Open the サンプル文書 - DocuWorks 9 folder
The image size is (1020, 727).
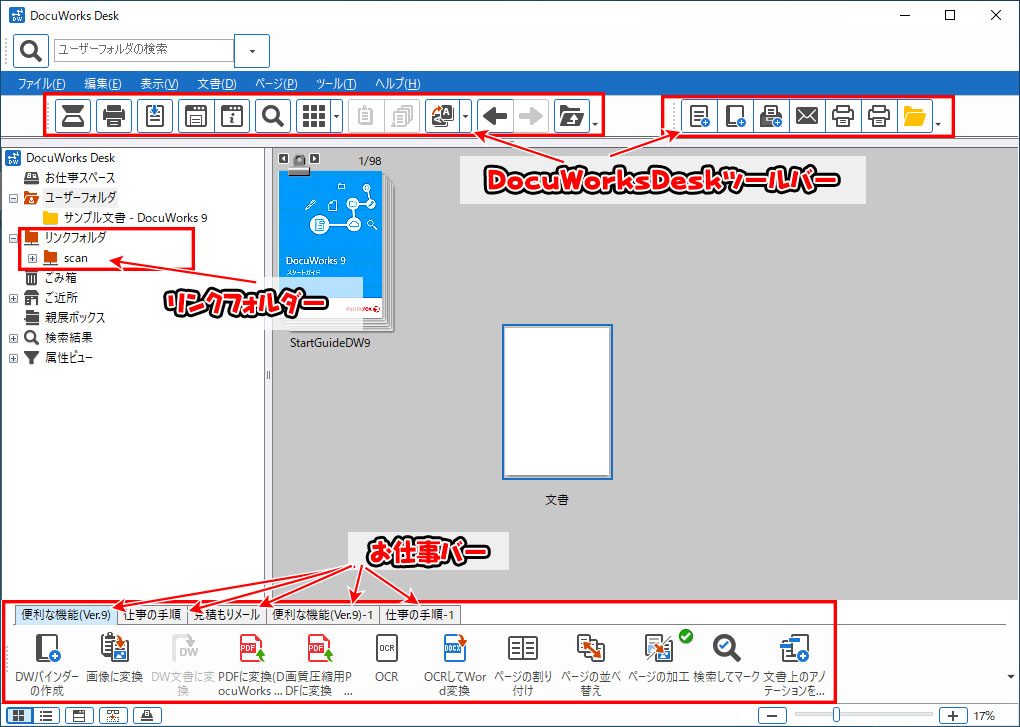(135, 218)
